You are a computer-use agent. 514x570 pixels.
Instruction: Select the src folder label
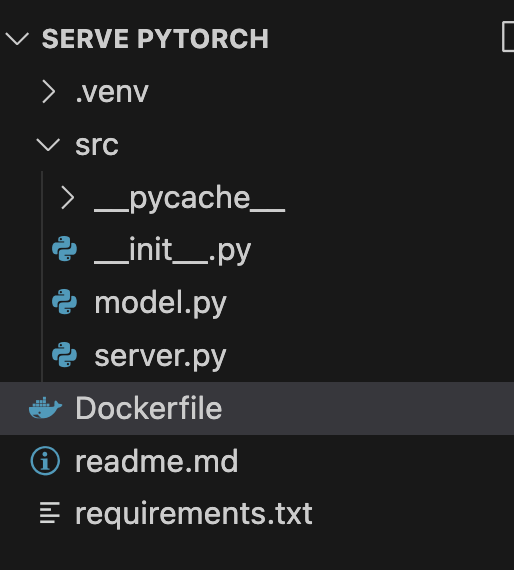[97, 145]
